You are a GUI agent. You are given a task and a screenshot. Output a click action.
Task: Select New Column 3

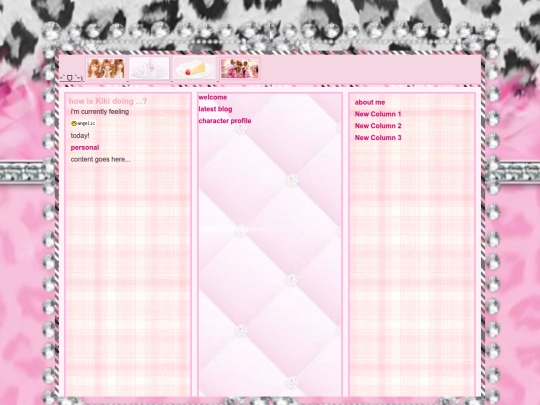(x=378, y=137)
